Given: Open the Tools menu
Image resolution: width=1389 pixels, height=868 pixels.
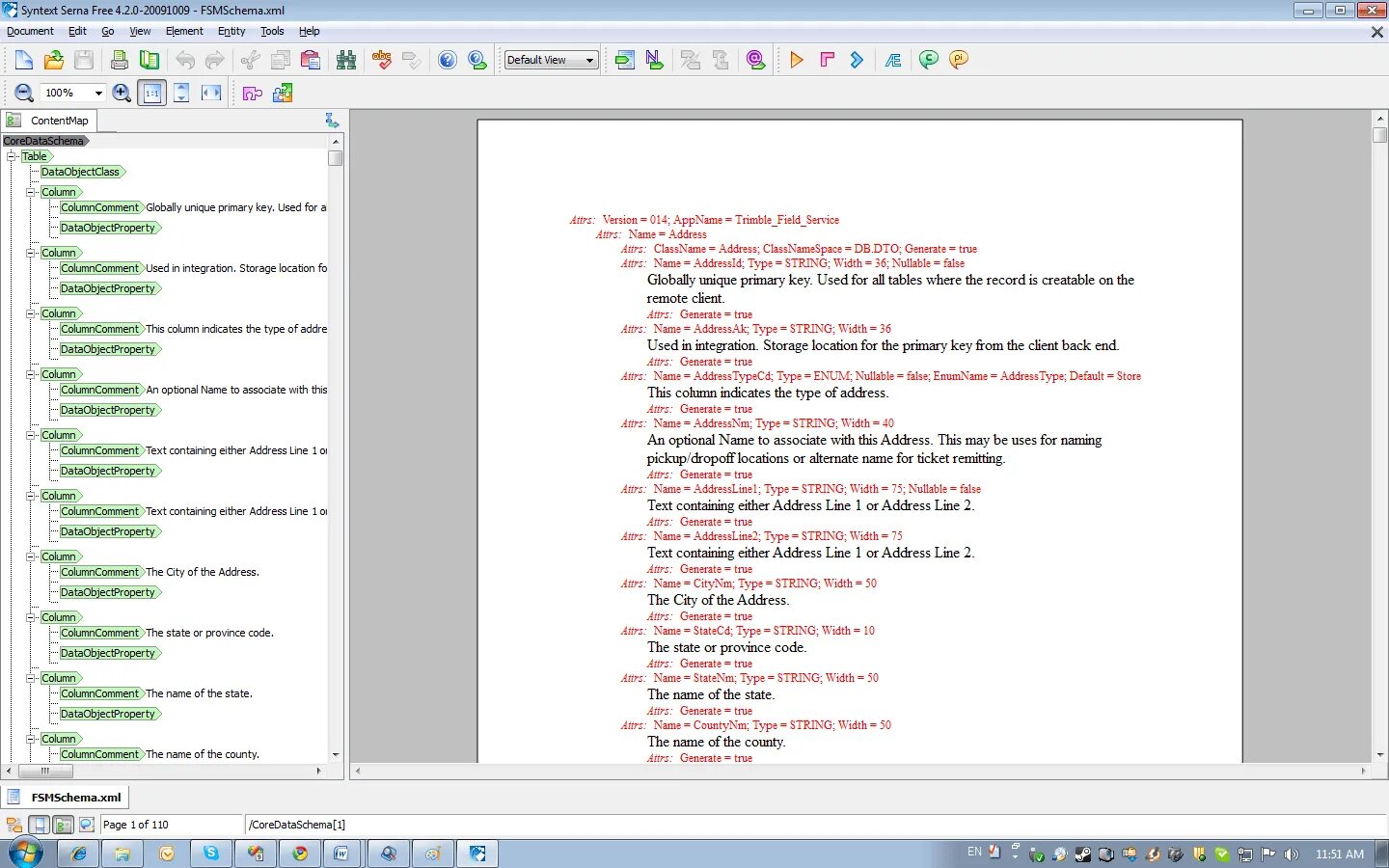Looking at the screenshot, I should 272,31.
